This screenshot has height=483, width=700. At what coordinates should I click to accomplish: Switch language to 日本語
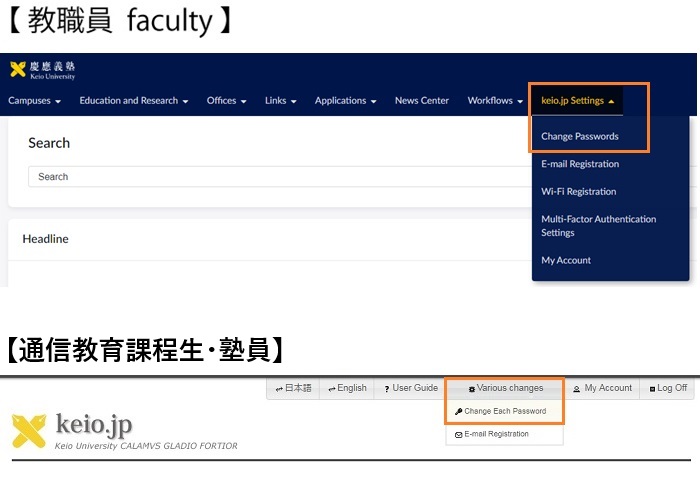(293, 388)
